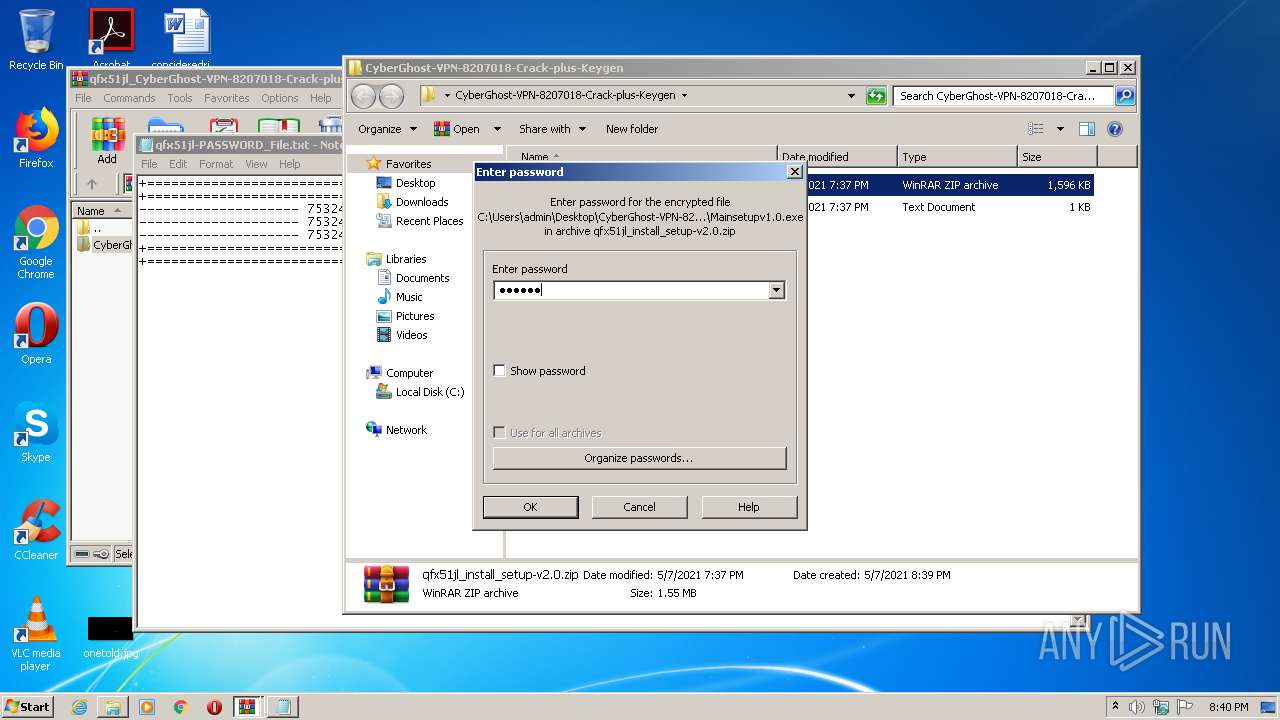The width and height of the screenshot is (1280, 720).
Task: Open Notepad Format menu
Action: [x=216, y=164]
